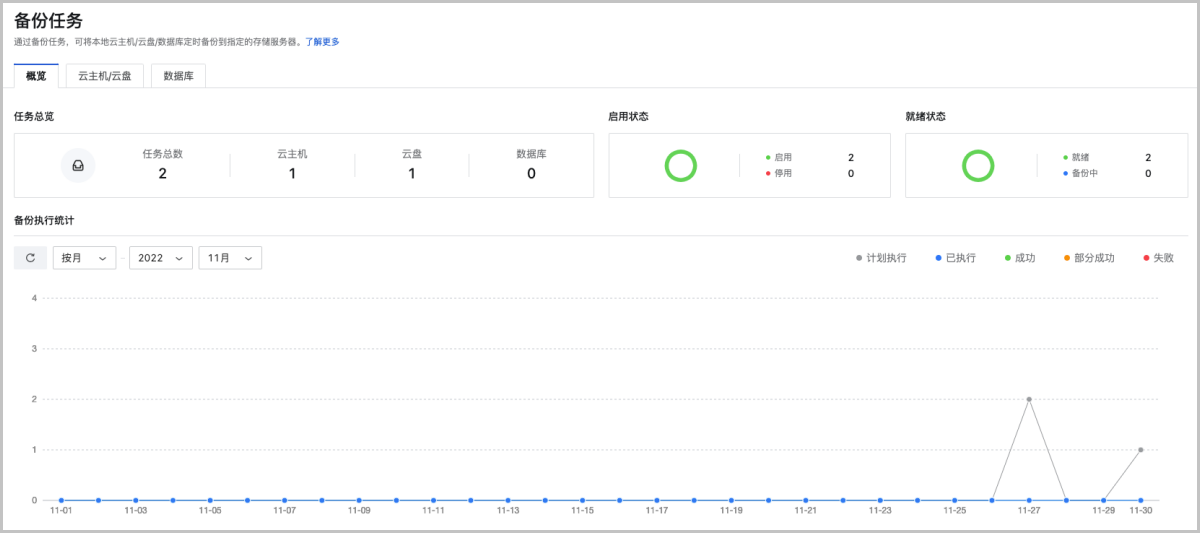Switch to the 云主机/云盘 tab
The image size is (1200, 533).
click(105, 76)
